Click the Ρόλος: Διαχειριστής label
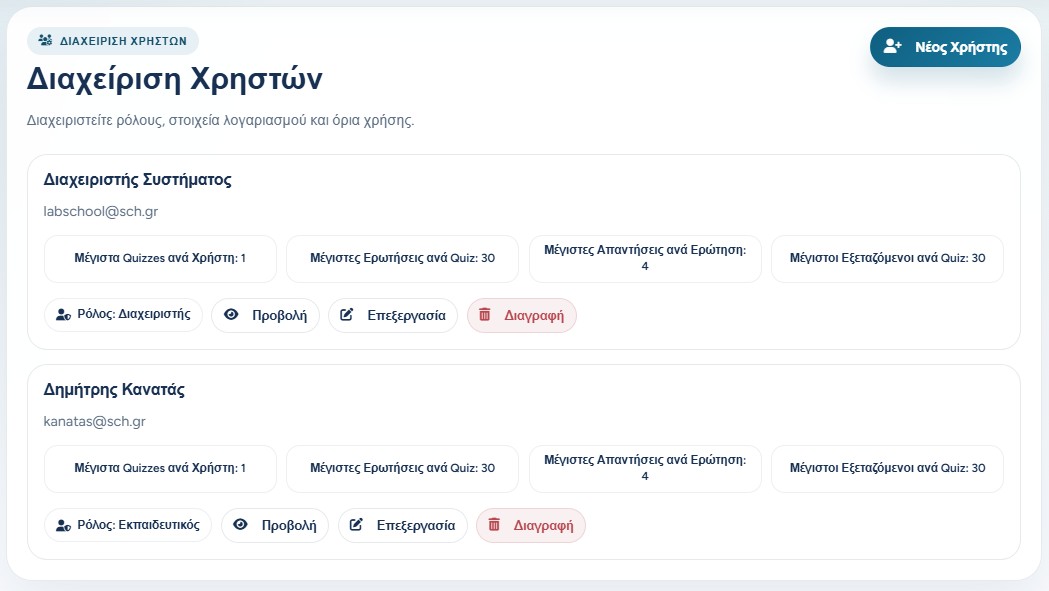The width and height of the screenshot is (1049, 591). (x=134, y=314)
